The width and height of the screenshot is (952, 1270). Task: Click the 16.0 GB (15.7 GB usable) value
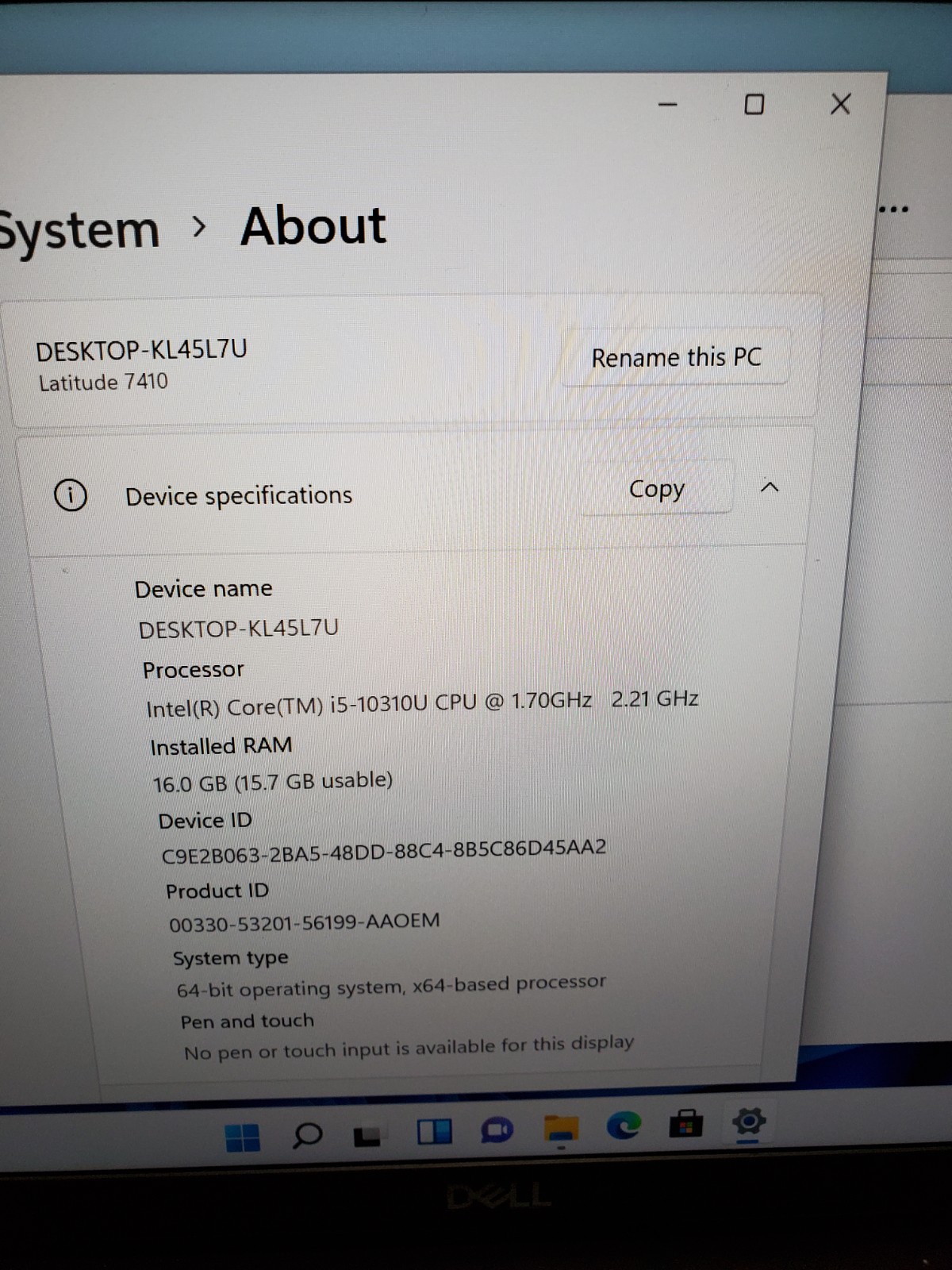(x=272, y=782)
